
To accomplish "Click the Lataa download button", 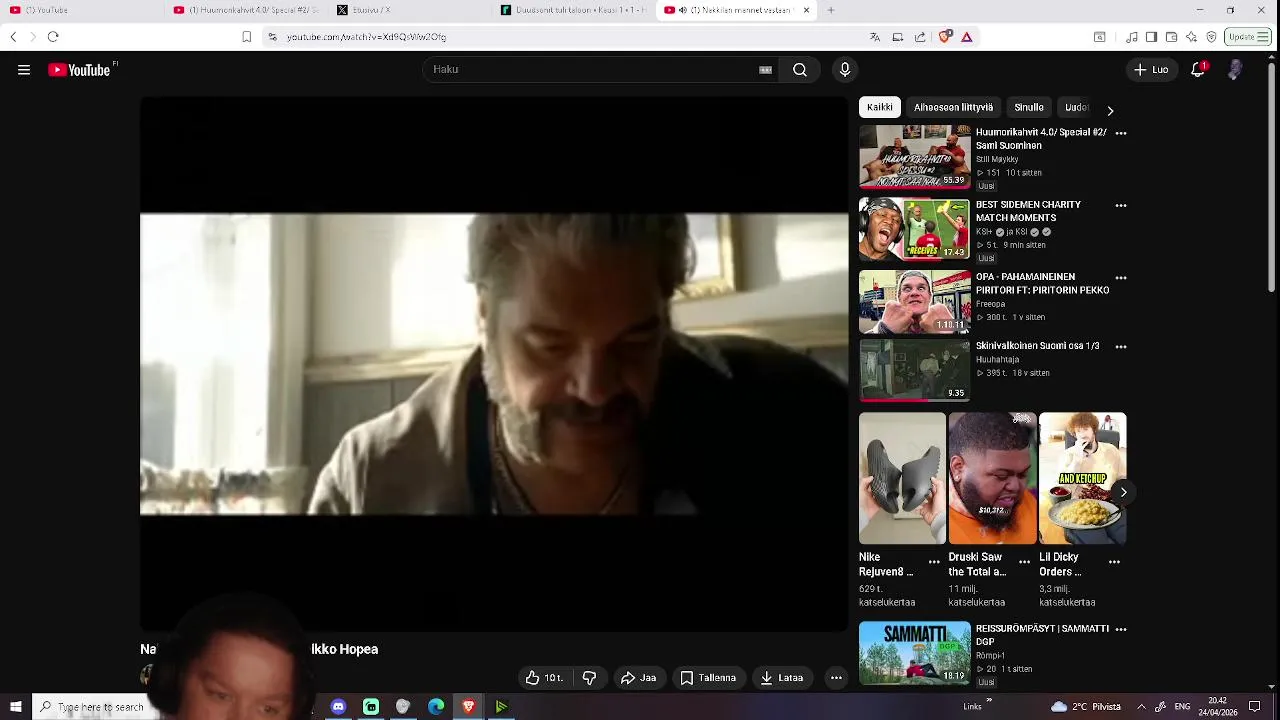I will point(782,678).
